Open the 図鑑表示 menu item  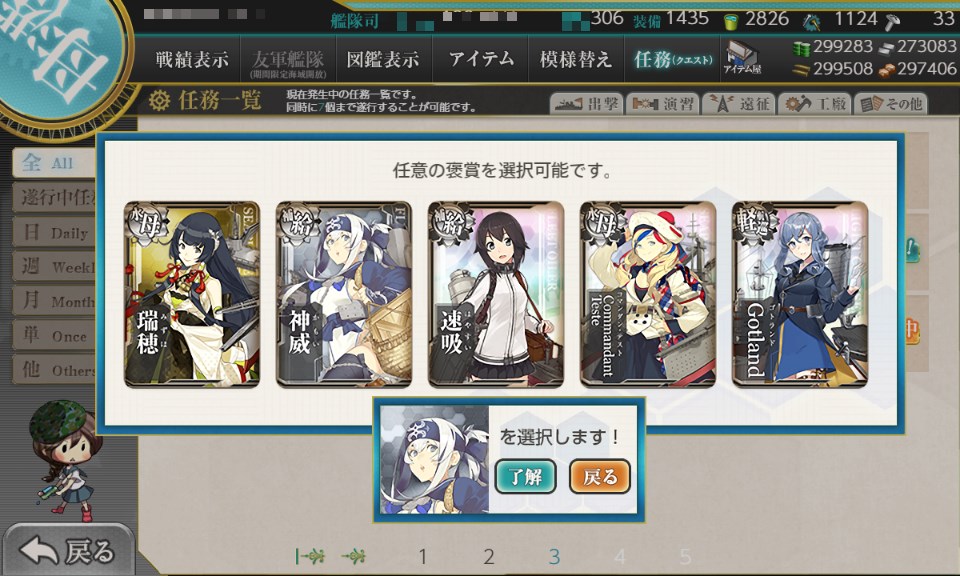[x=383, y=59]
